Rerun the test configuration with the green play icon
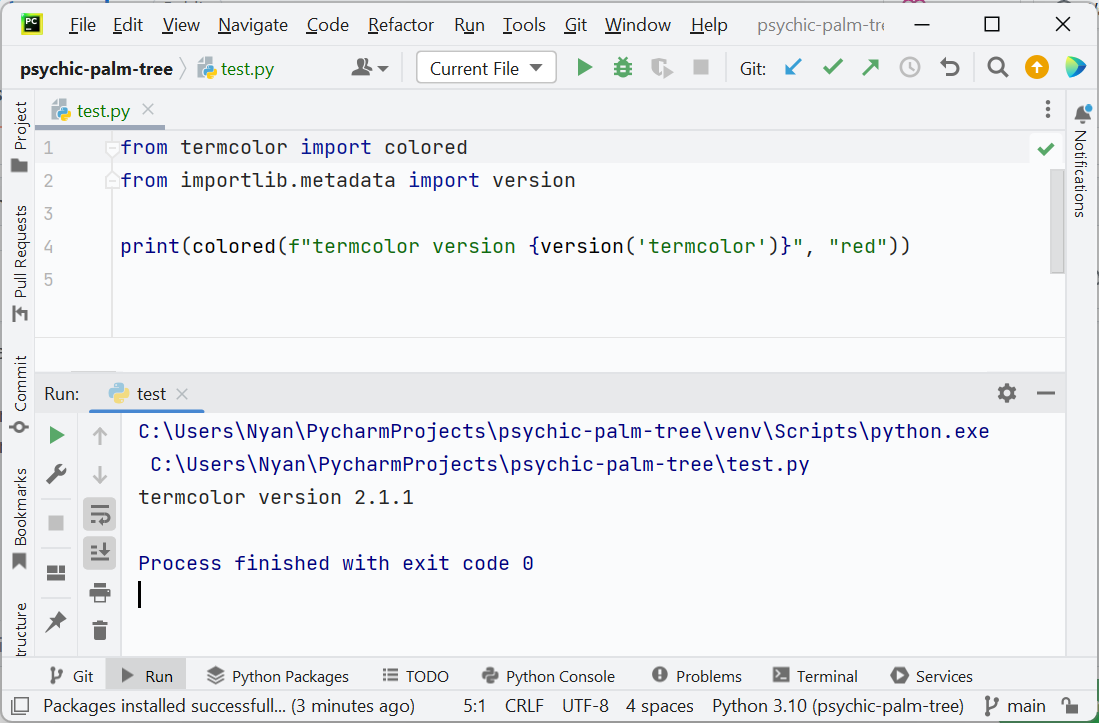Image resolution: width=1099 pixels, height=723 pixels. 56,434
